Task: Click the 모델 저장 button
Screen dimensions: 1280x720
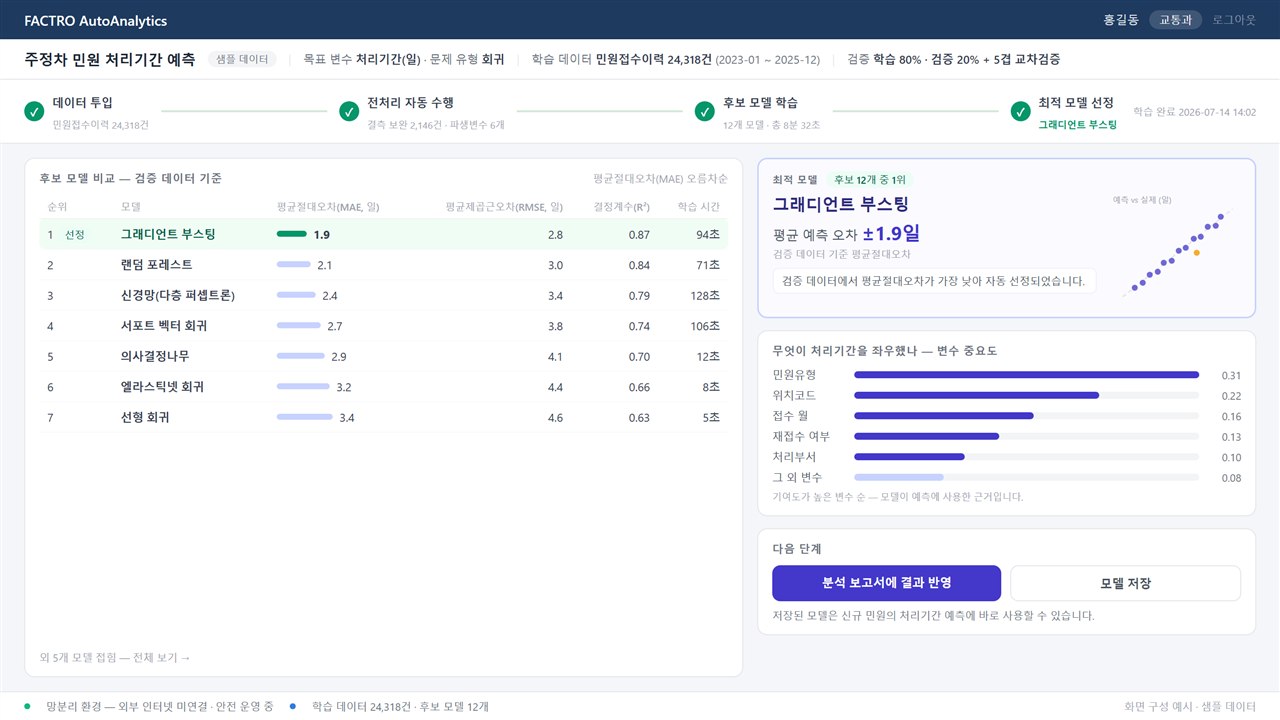Action: (1125, 583)
